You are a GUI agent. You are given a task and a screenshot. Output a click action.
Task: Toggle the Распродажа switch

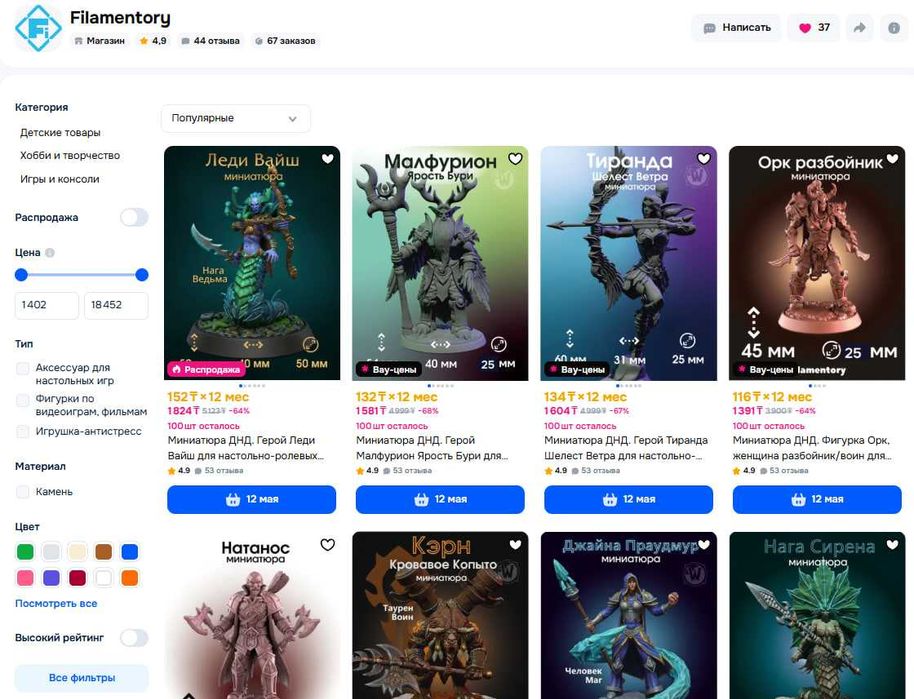pos(134,217)
